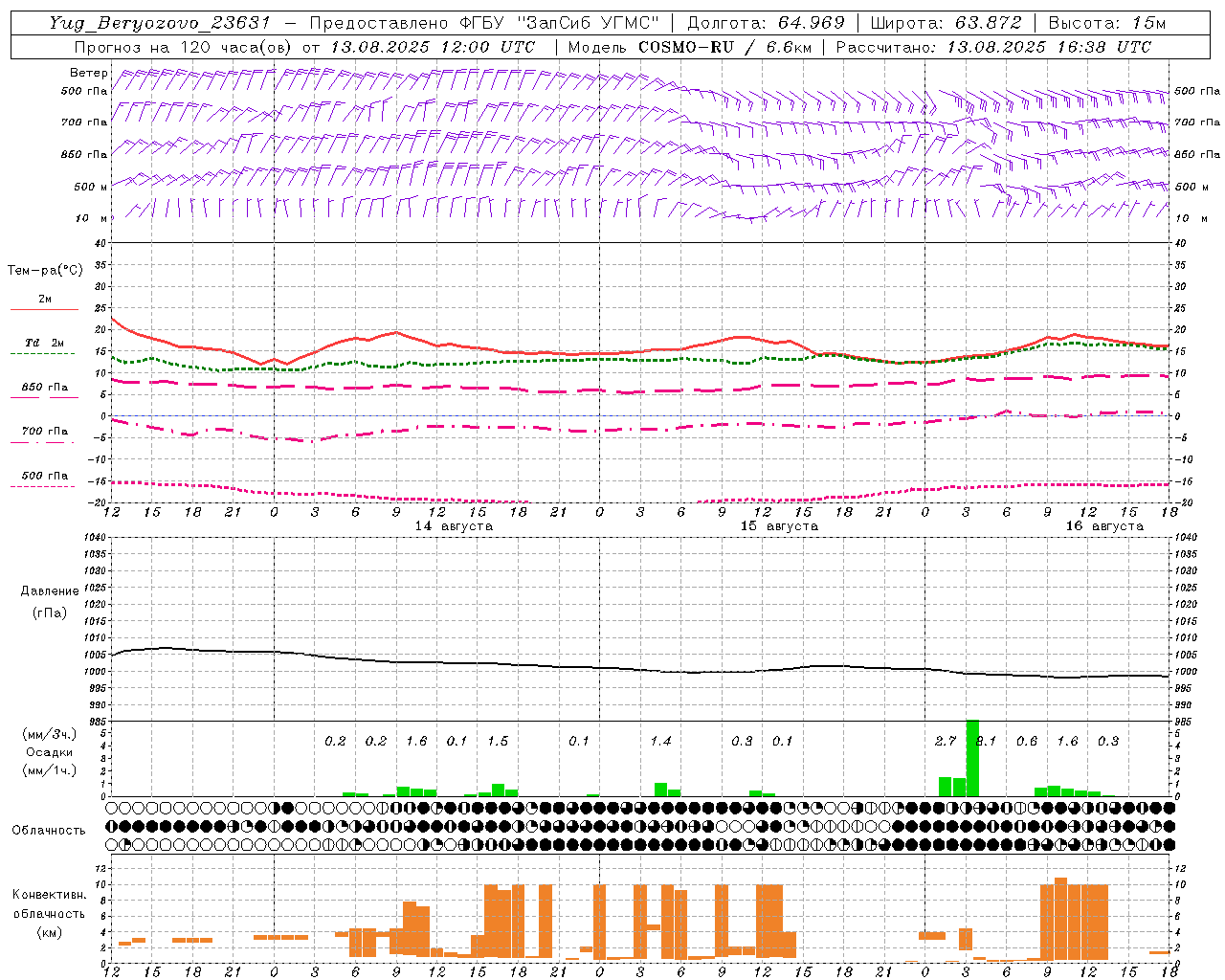The image size is (1225, 980).
Task: Click the Рассчитано: 13.08.2025 16:38 UTC text
Action: point(993,46)
